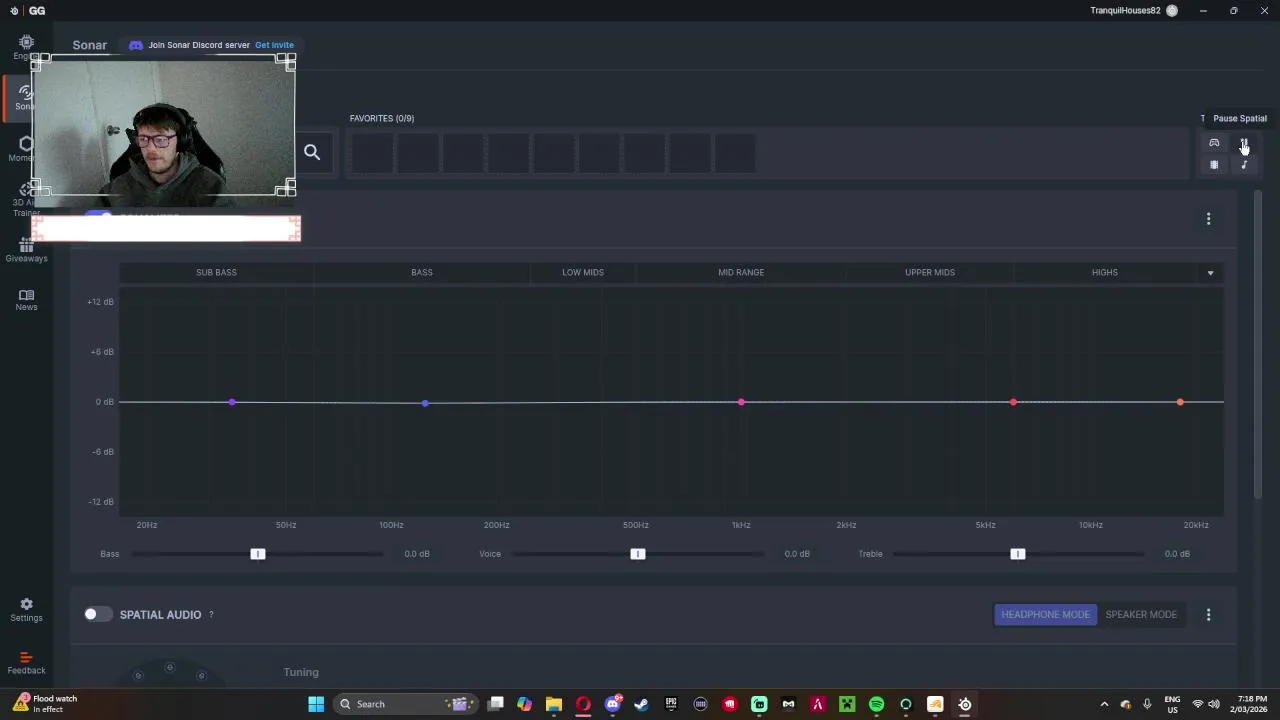Open the Settings gear in sidebar
1280x720 pixels.
[26, 610]
